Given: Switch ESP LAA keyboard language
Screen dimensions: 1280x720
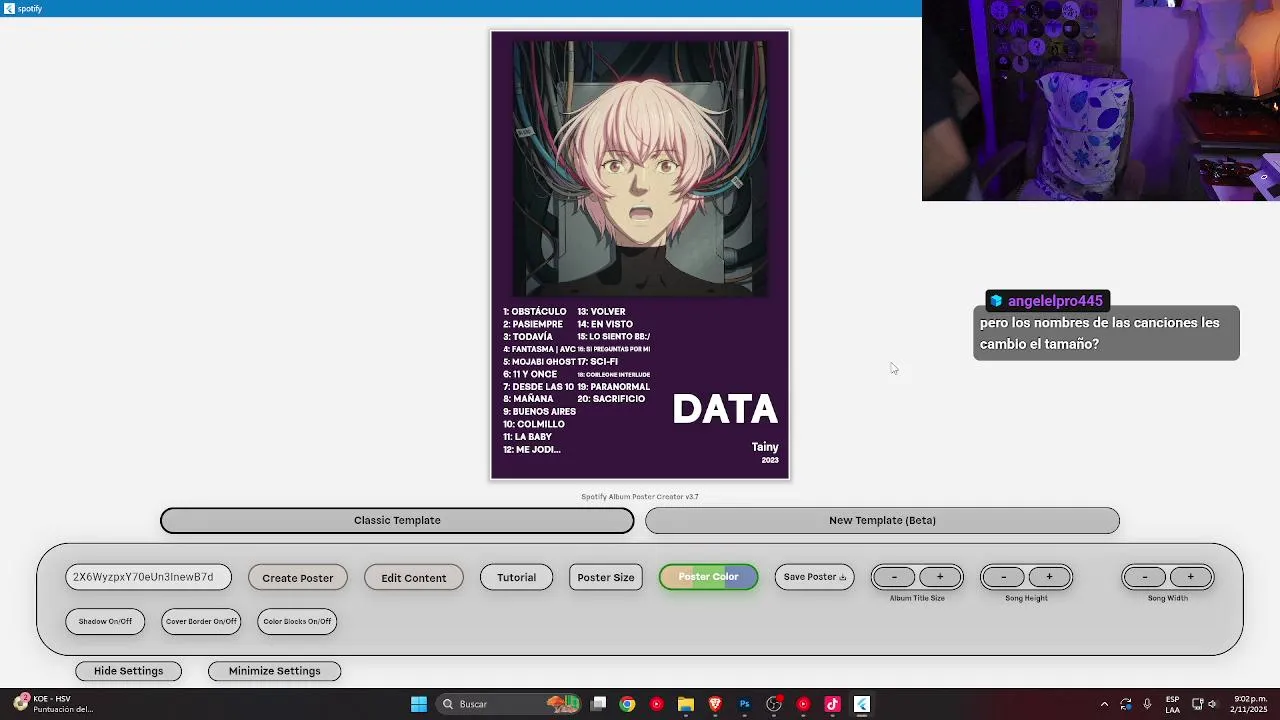Looking at the screenshot, I should [x=1172, y=704].
